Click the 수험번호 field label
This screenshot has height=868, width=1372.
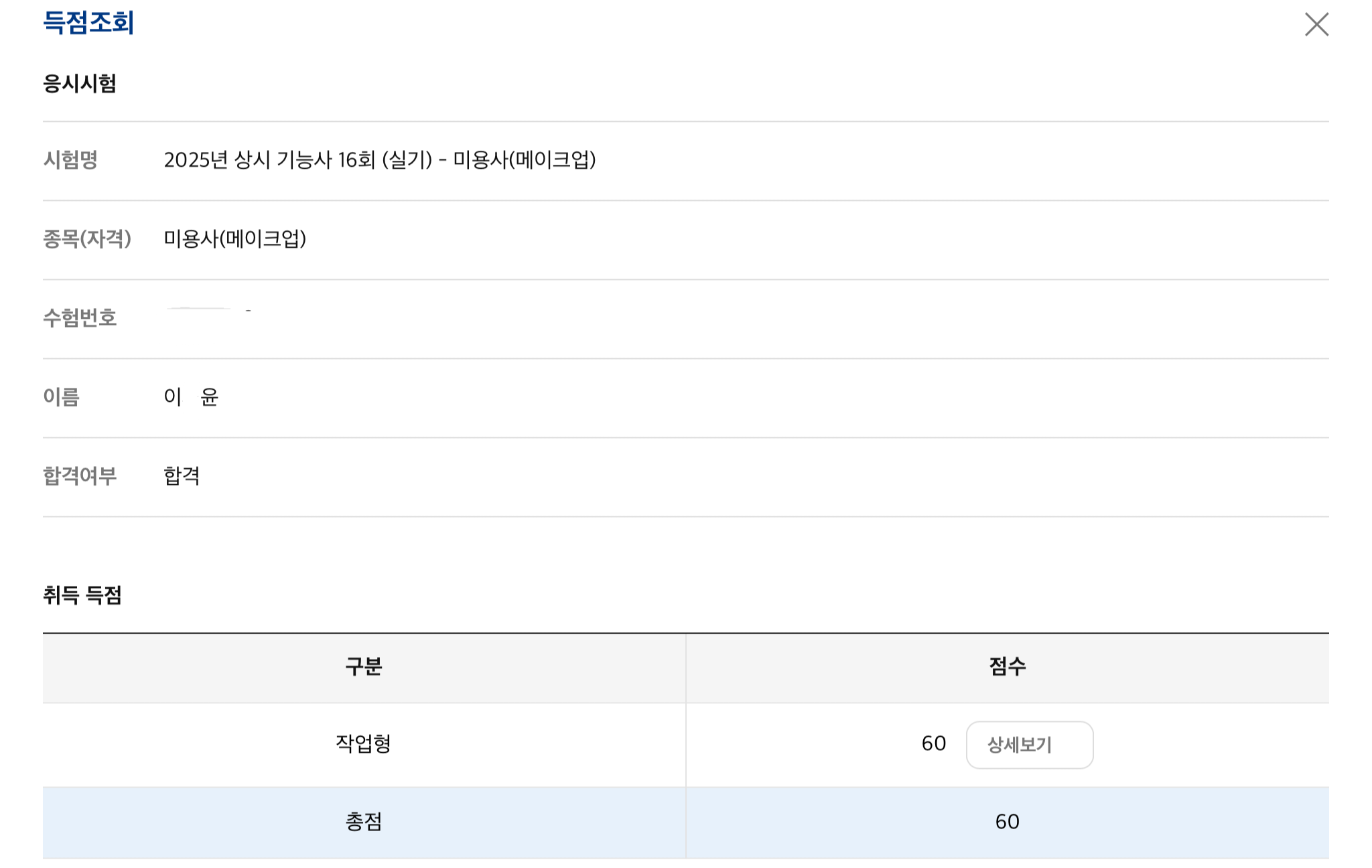point(80,318)
